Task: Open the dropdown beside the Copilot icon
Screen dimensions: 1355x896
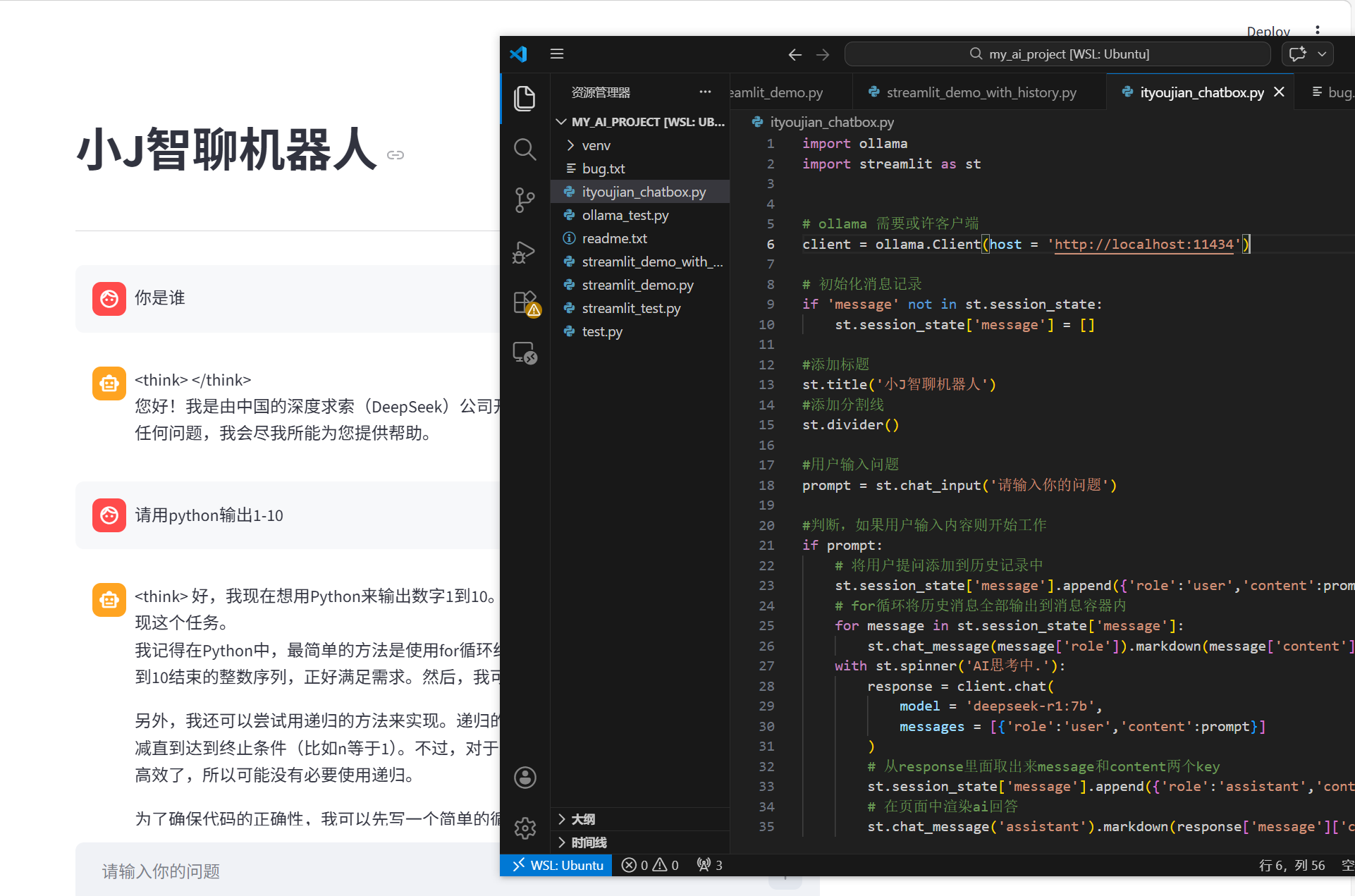Action: tap(1322, 54)
